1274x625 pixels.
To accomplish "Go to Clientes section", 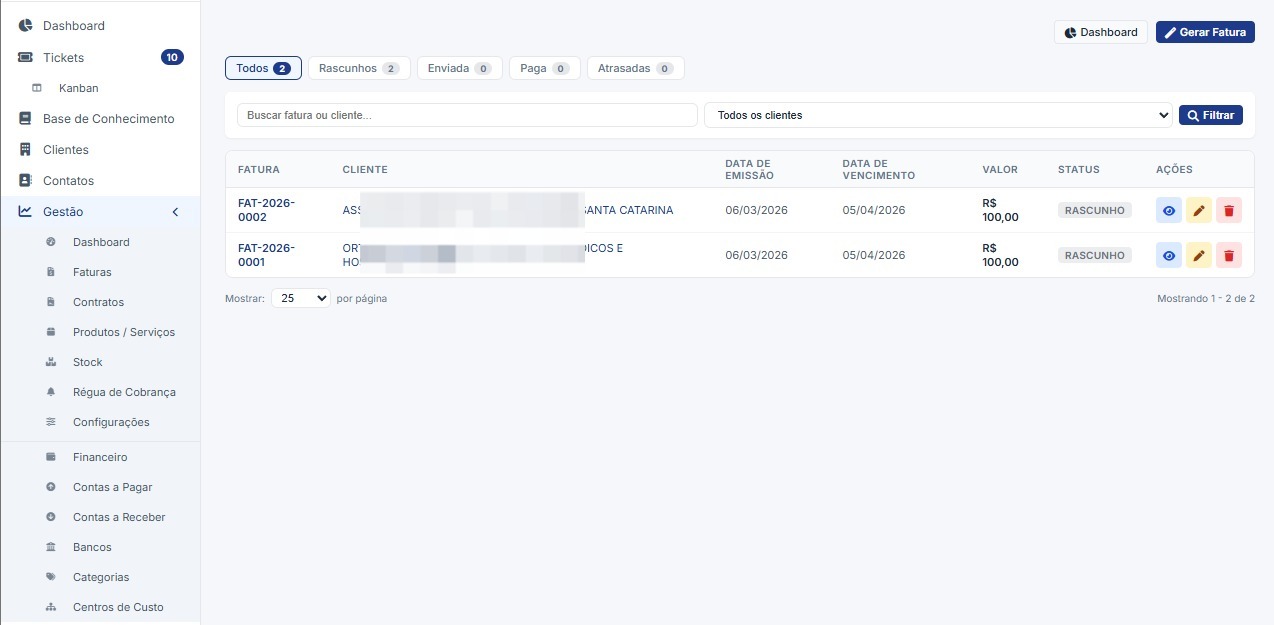I will pos(100,149).
